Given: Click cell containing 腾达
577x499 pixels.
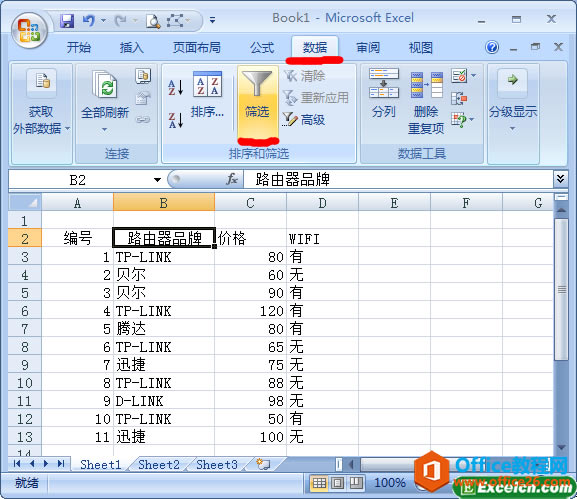Looking at the screenshot, I should (x=164, y=329).
